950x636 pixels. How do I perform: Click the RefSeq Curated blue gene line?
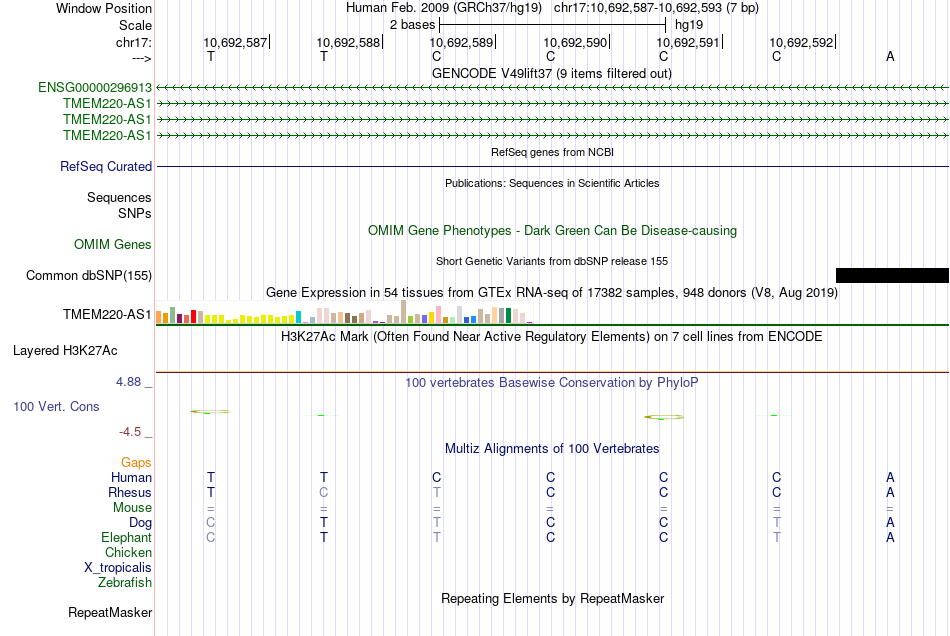552,167
